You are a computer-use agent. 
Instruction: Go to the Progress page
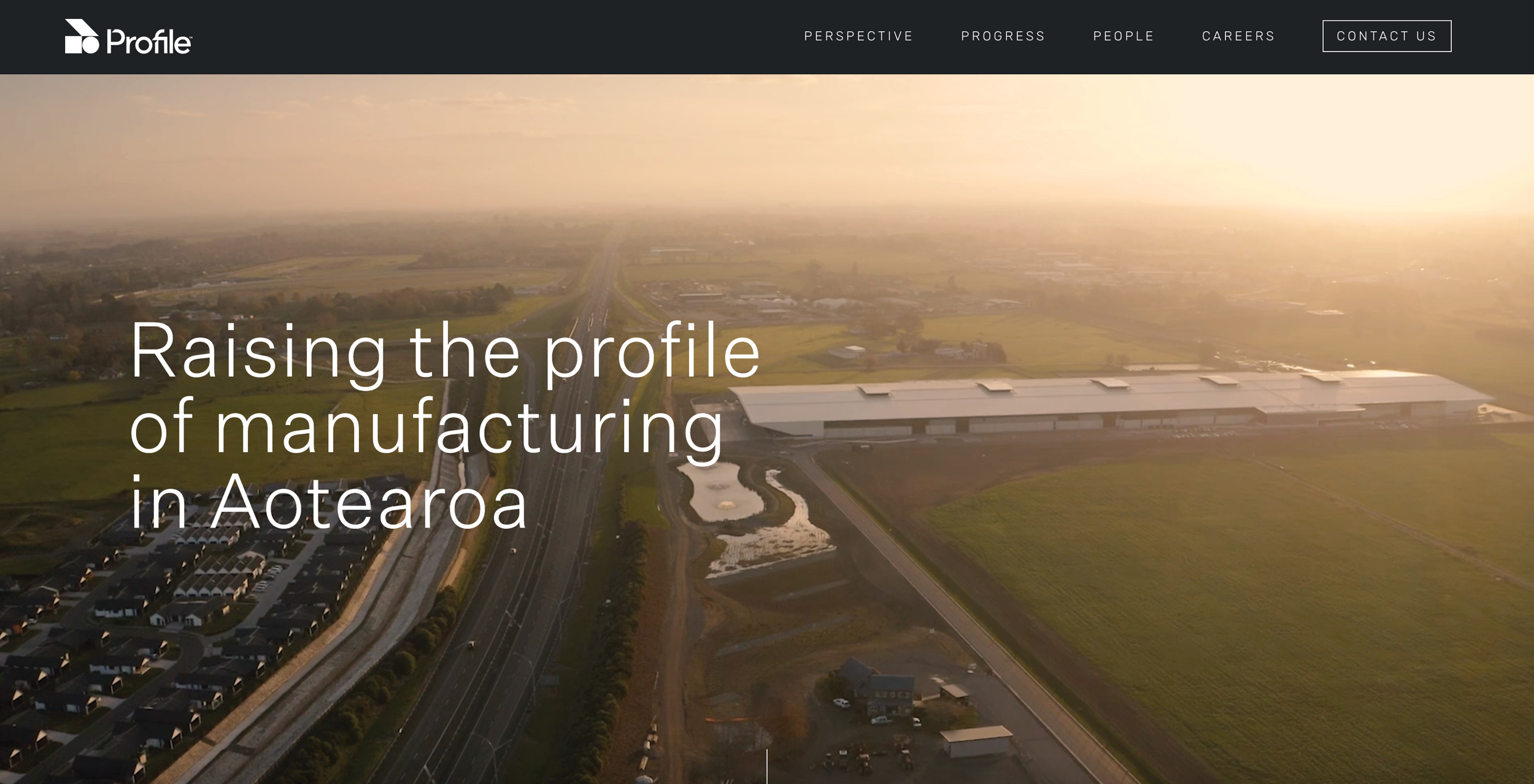tap(1003, 36)
